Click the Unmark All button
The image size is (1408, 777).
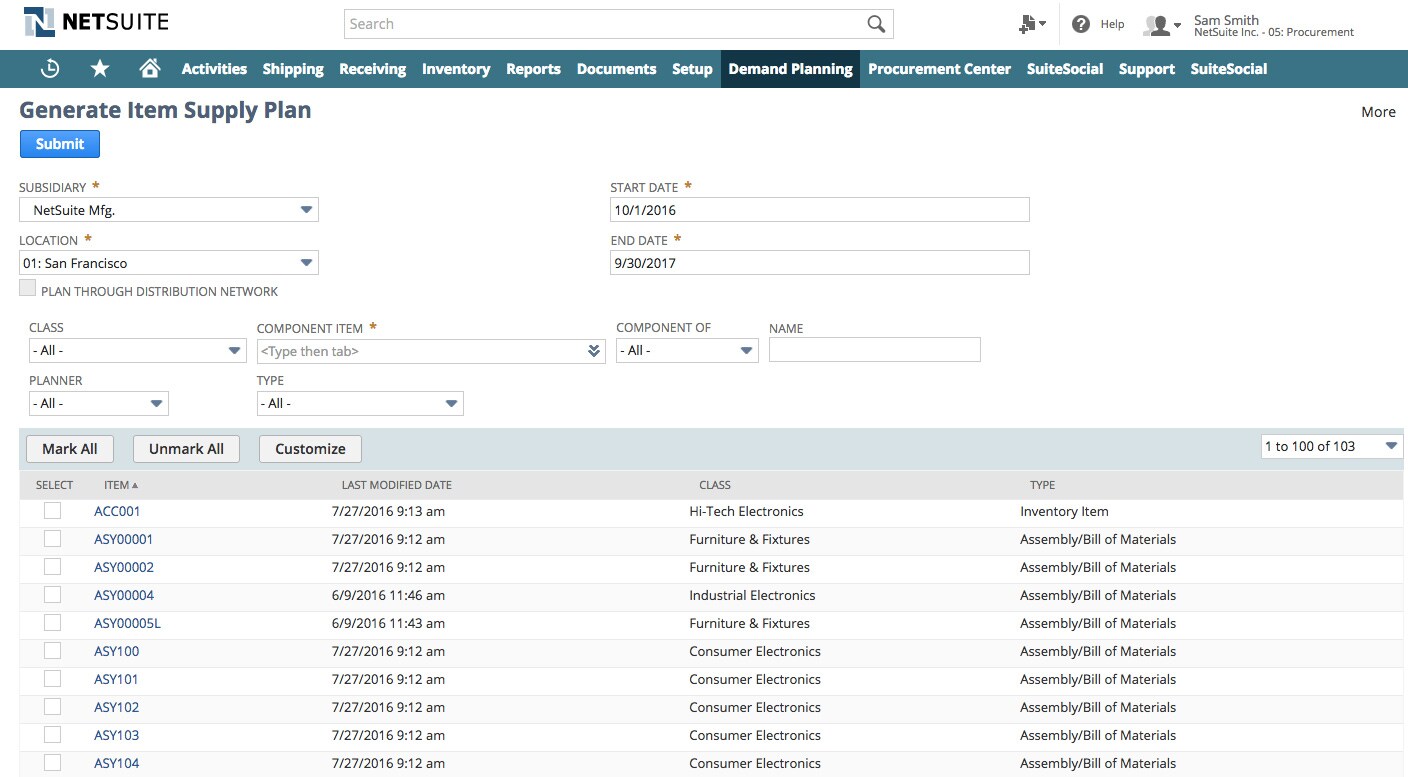186,449
